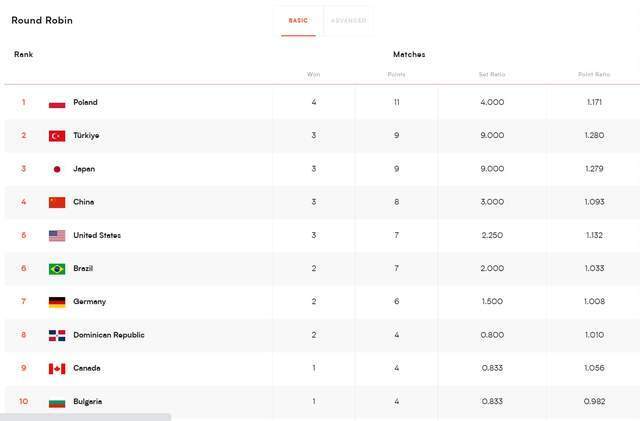Viewport: 640px width, 421px height.
Task: Open the Dominican Republic team link
Action: [108, 335]
